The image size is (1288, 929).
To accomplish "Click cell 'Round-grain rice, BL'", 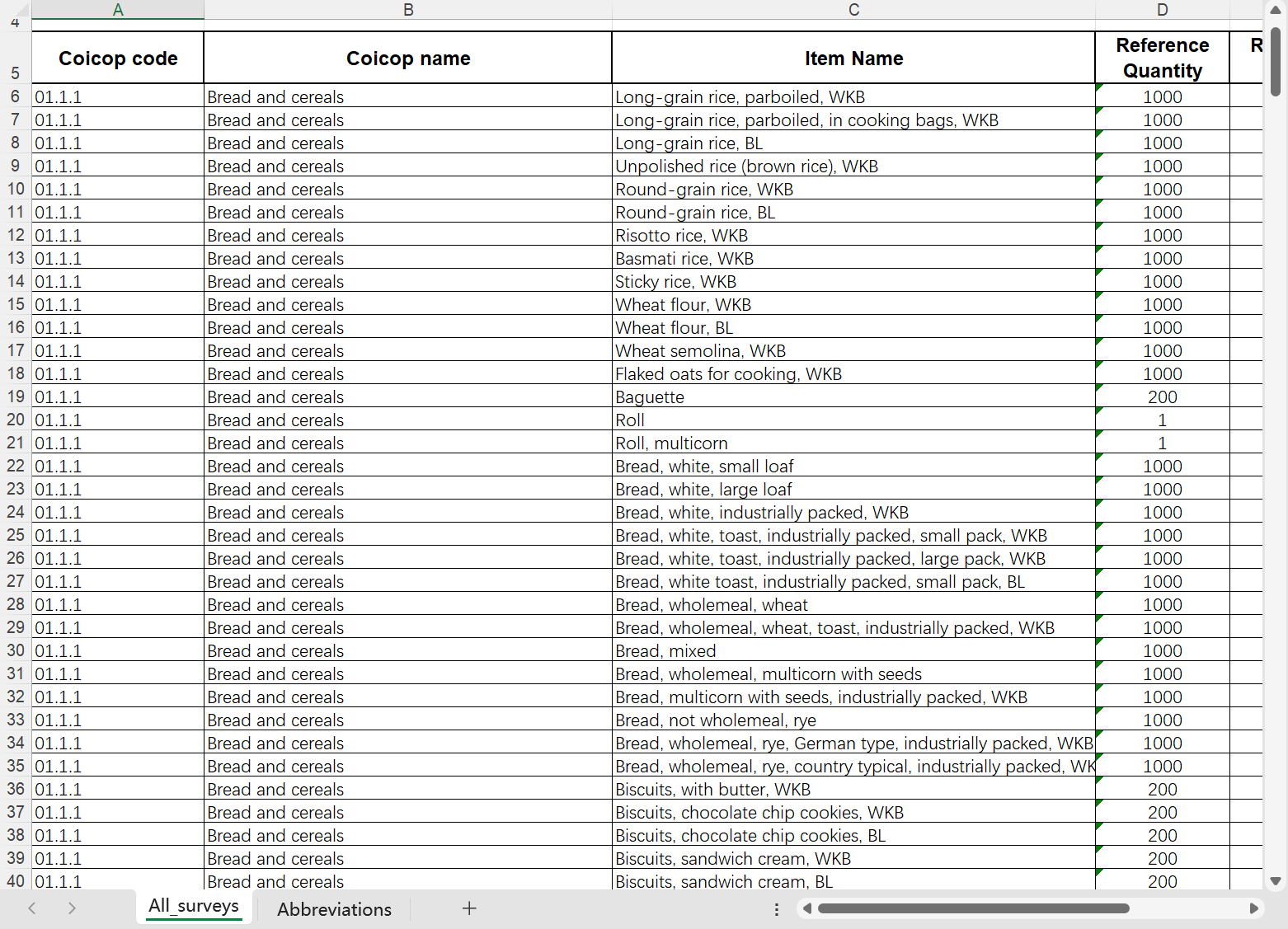I will (x=853, y=212).
